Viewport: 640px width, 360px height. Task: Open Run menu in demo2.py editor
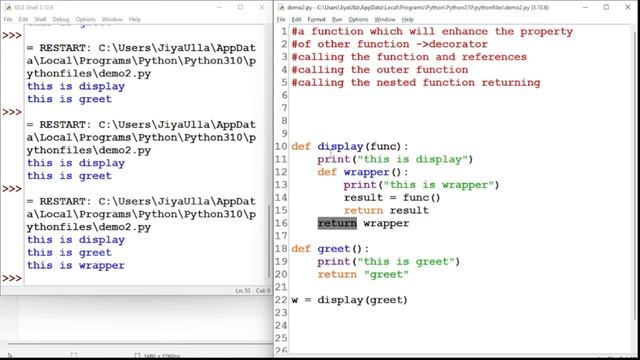point(337,19)
